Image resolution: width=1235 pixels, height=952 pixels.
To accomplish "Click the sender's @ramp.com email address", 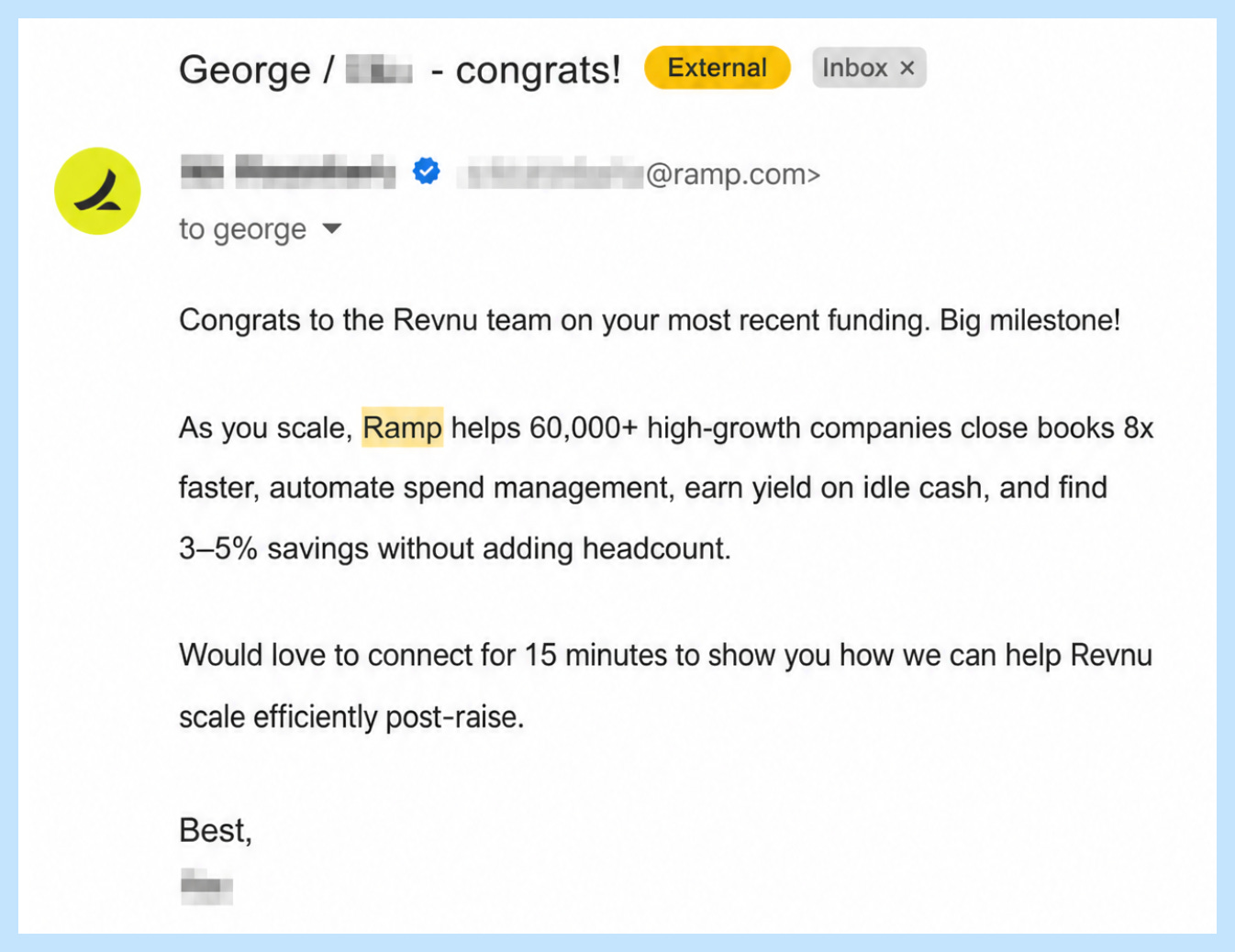I will [639, 173].
